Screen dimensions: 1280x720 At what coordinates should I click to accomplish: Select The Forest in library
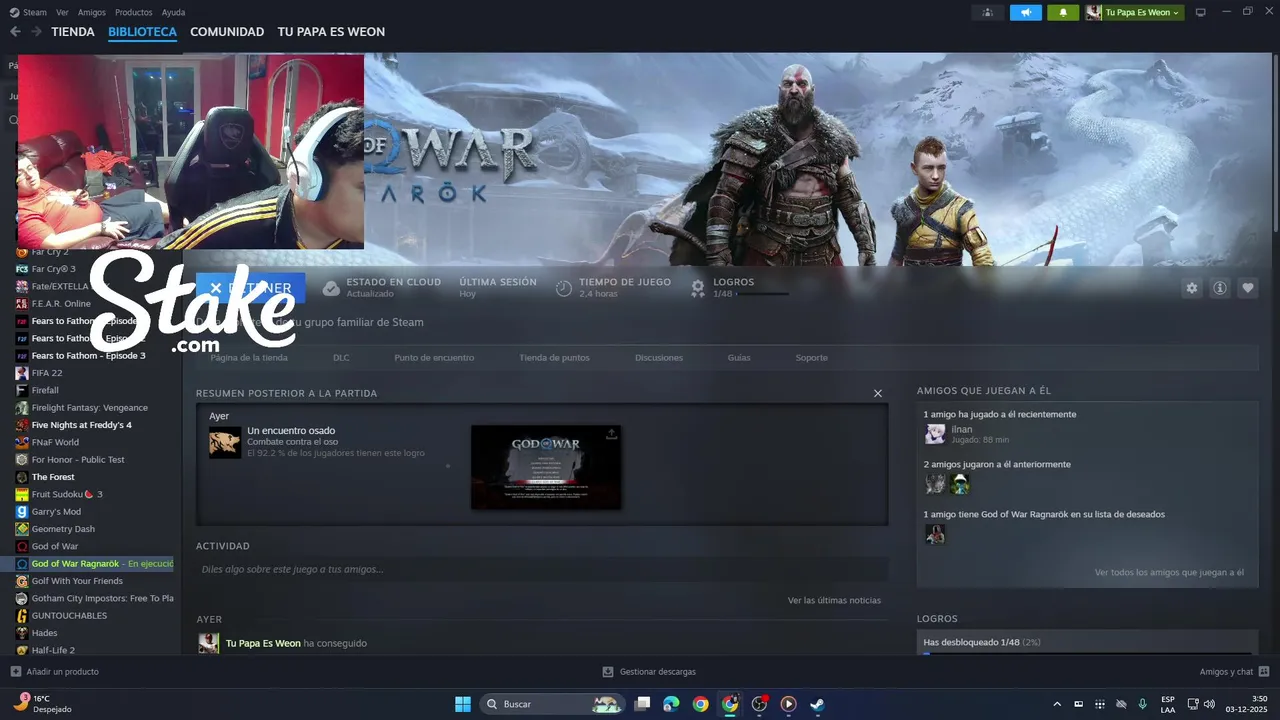point(53,477)
